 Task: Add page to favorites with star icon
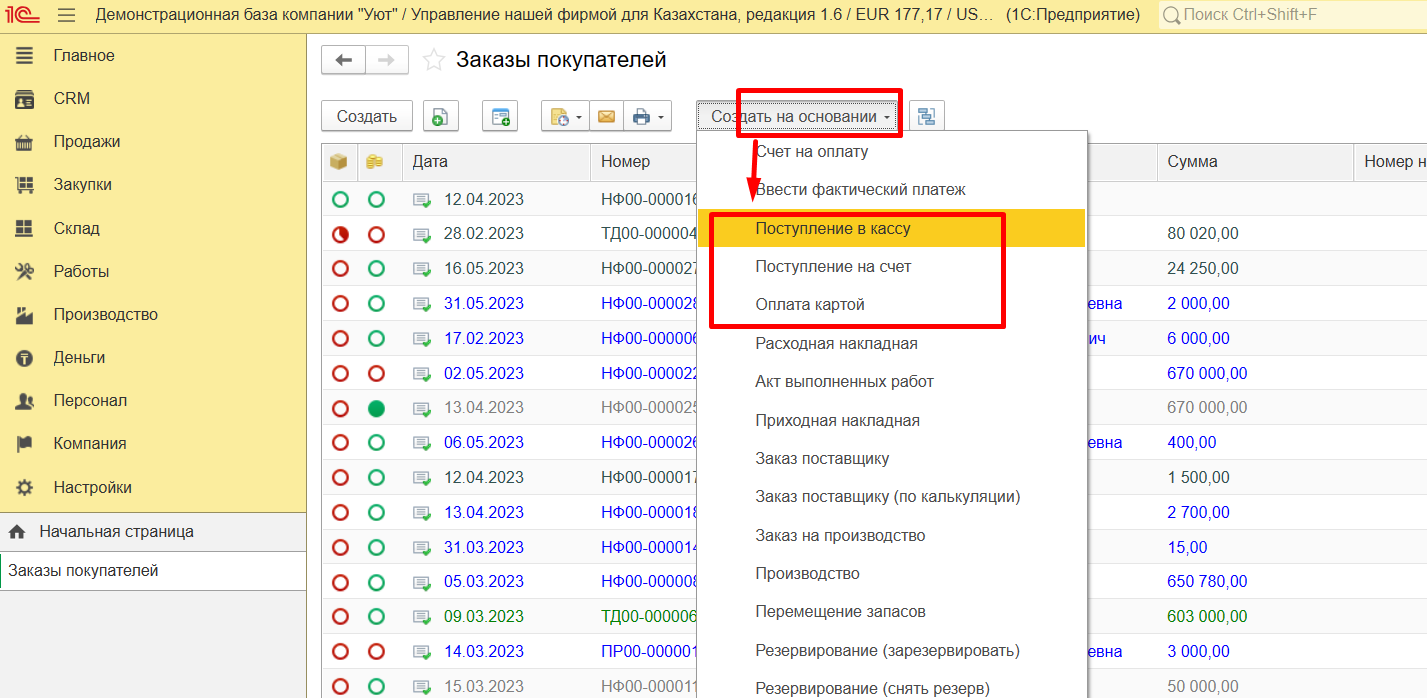pos(433,61)
